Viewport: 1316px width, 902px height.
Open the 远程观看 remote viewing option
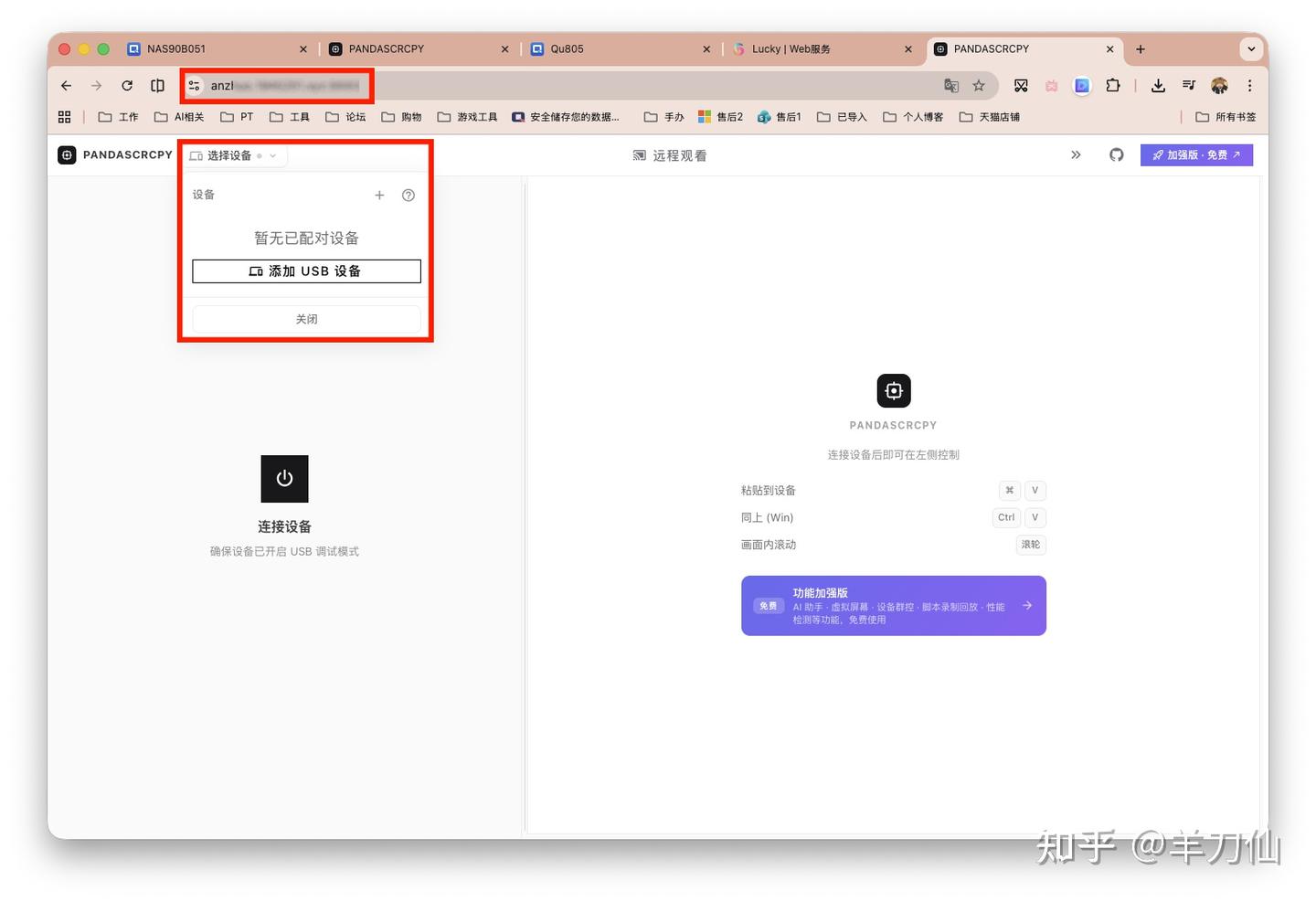(x=670, y=155)
